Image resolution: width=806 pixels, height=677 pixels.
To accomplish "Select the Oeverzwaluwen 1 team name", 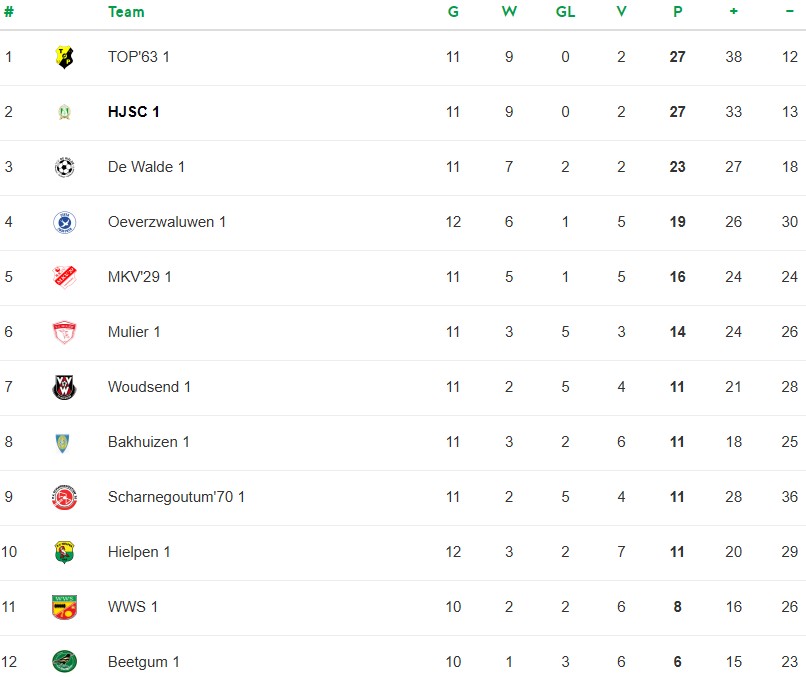I will pyautogui.click(x=167, y=222).
